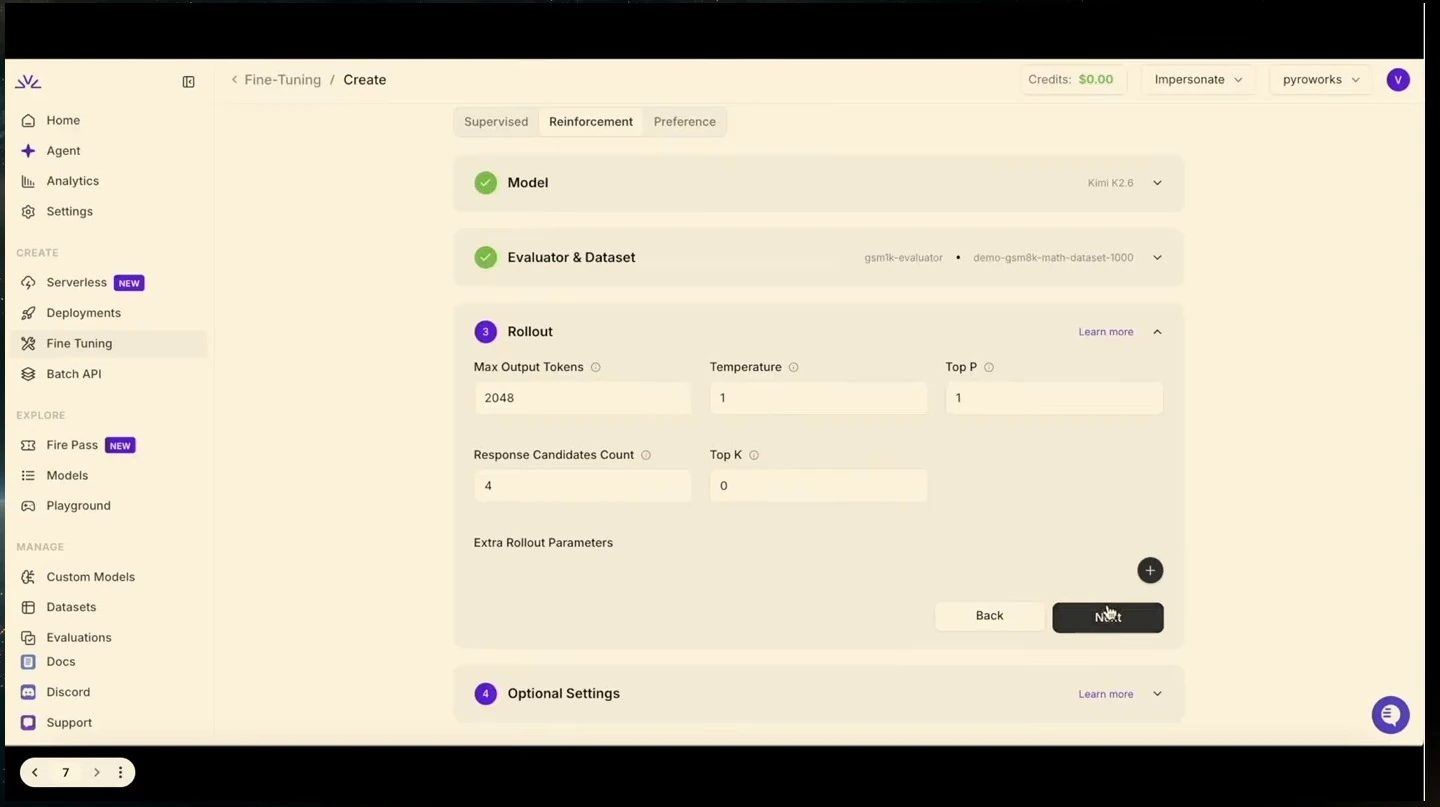Open Analytics chart icon in sidebar
This screenshot has height=807, width=1440.
(x=28, y=181)
